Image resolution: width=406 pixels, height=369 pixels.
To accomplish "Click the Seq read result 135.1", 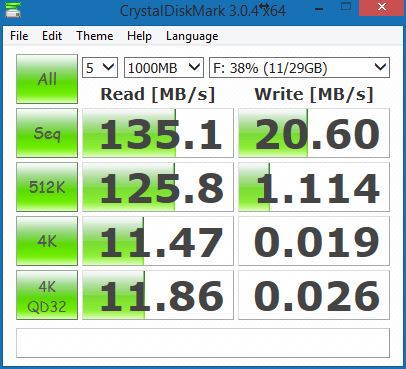I will [158, 133].
